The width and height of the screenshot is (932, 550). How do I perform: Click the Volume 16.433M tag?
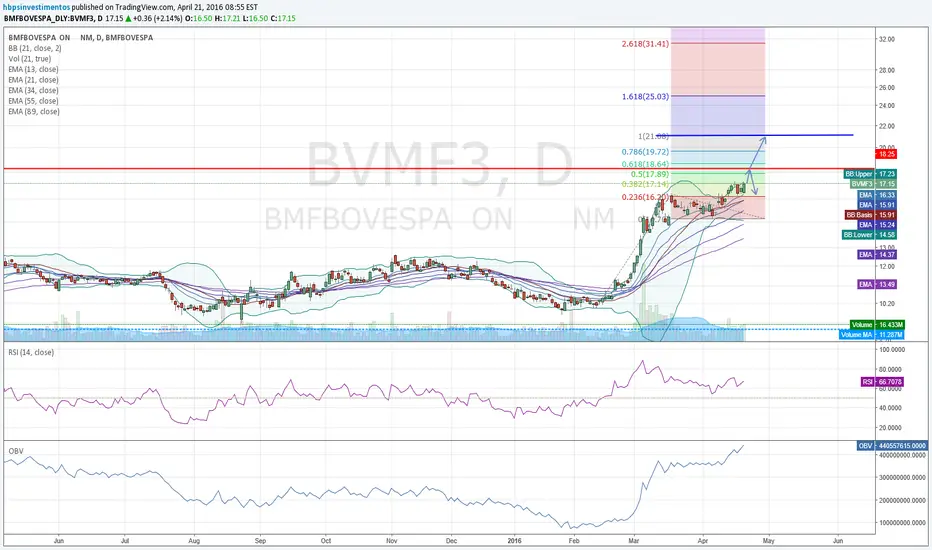pos(877,325)
